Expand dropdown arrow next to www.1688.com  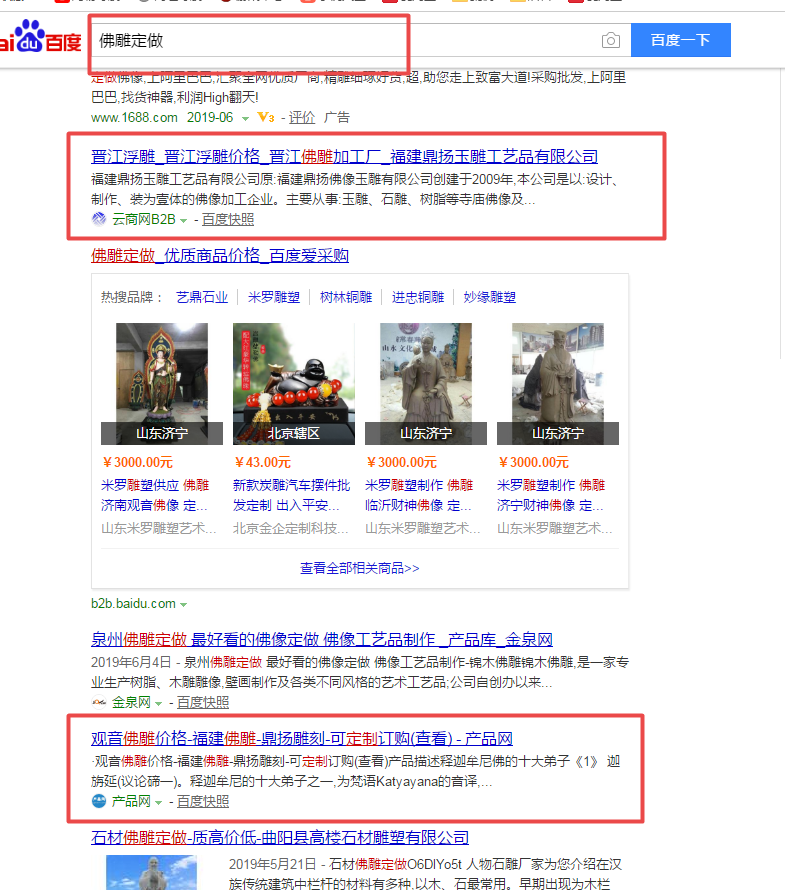245,119
